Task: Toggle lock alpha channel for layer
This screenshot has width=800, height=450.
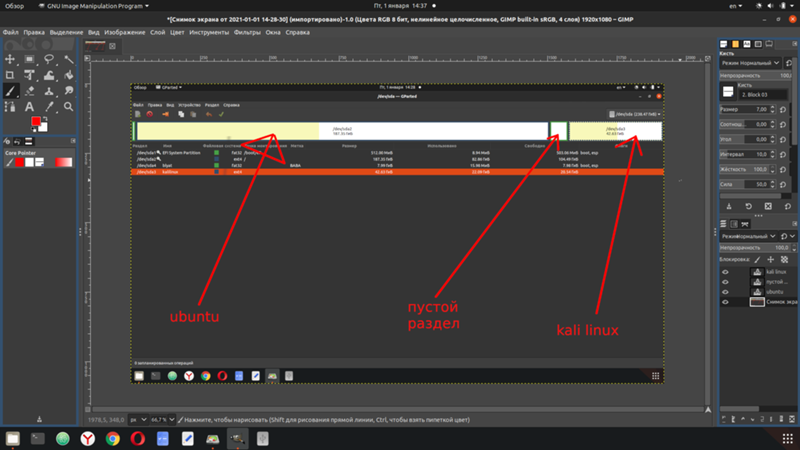Action: 785,260
